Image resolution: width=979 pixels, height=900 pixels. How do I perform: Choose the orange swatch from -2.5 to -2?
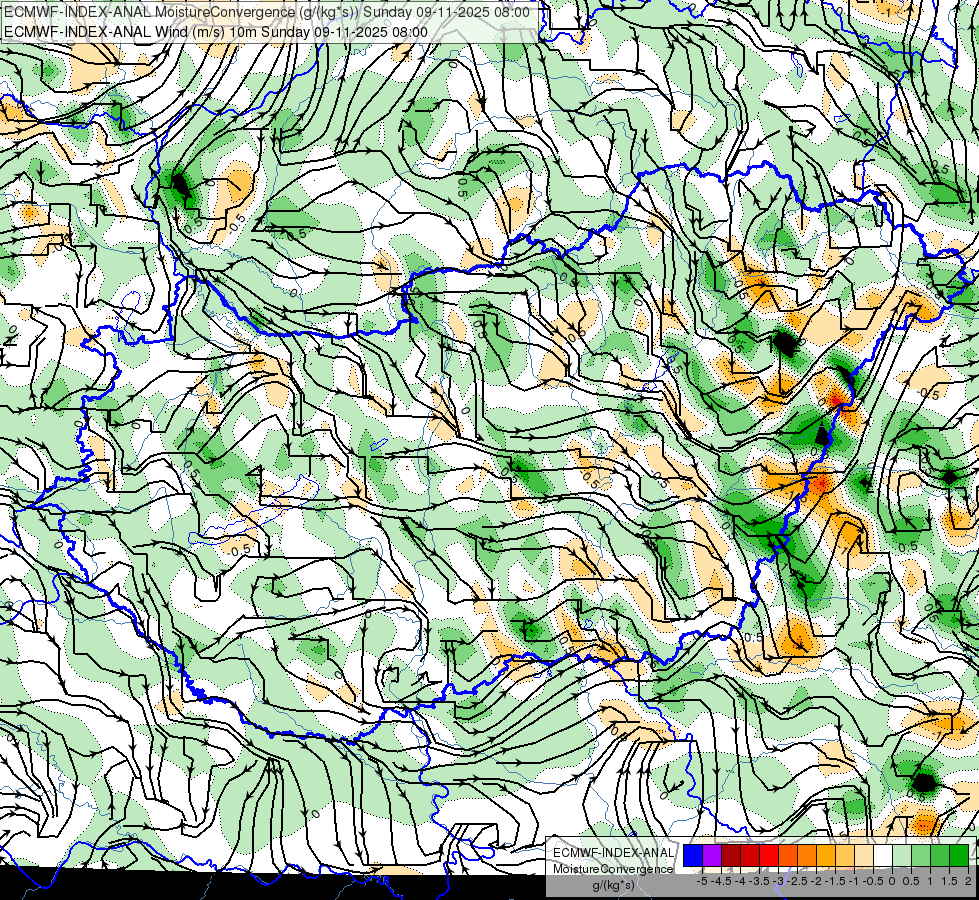pos(807,855)
